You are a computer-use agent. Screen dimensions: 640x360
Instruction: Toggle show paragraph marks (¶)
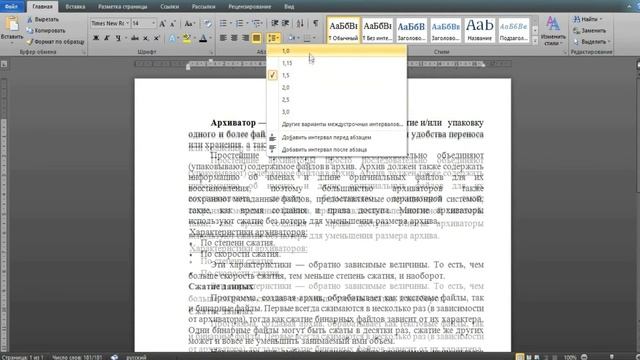[x=316, y=23]
